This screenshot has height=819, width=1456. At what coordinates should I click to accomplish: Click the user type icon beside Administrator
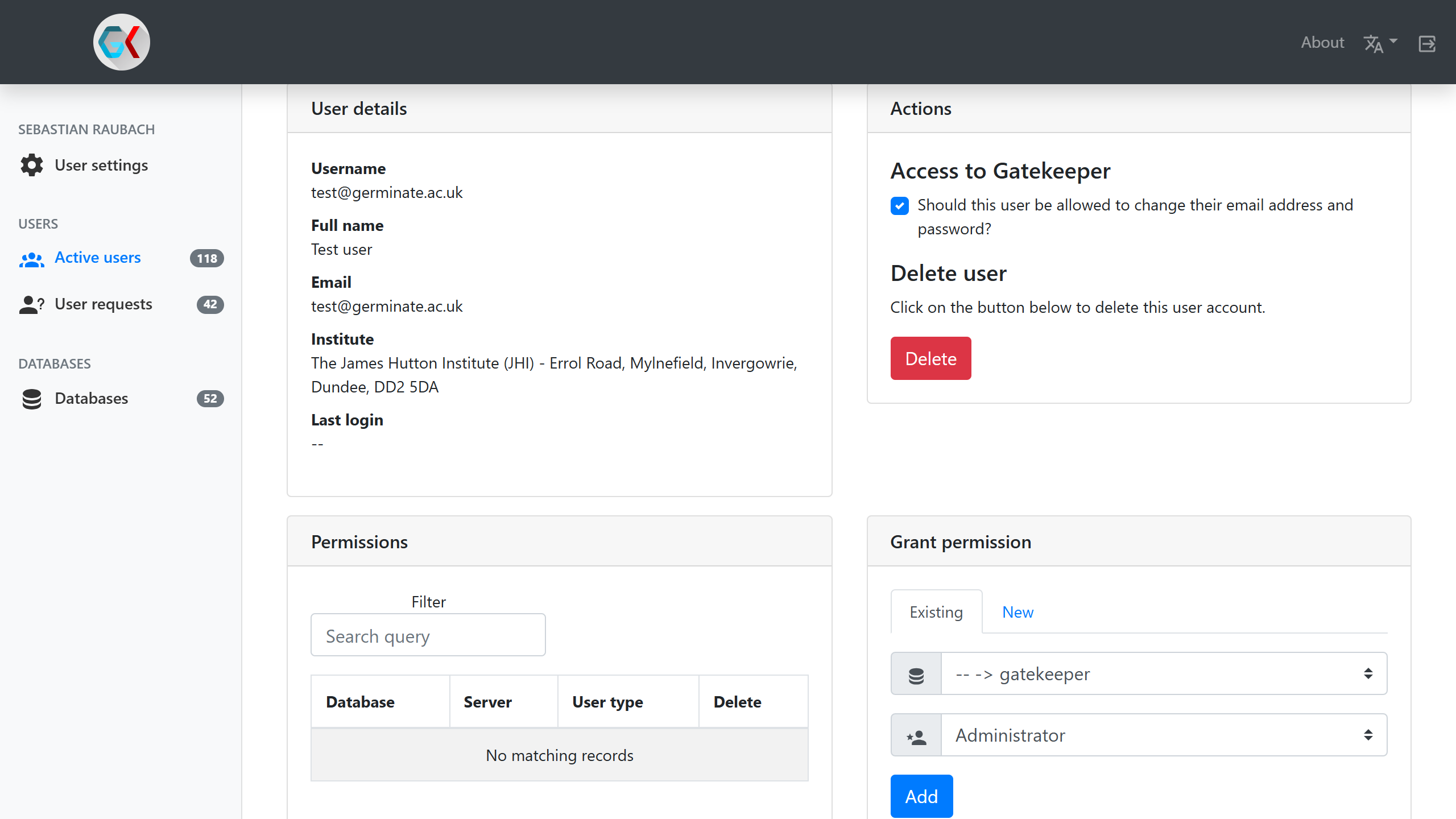[916, 735]
